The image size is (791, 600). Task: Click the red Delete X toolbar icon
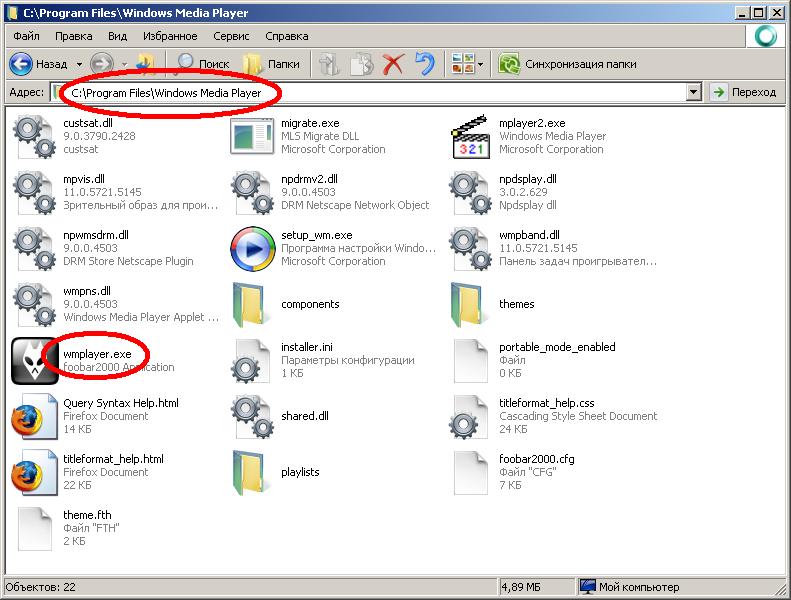click(x=393, y=64)
